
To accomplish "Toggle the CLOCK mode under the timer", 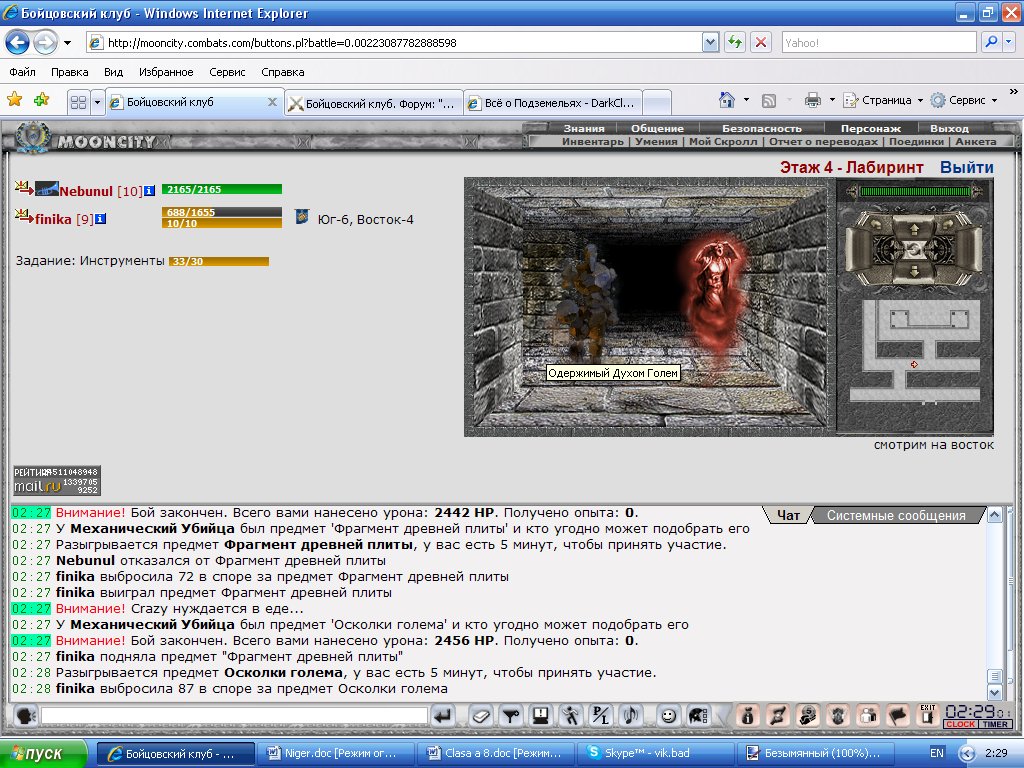I will tap(960, 724).
